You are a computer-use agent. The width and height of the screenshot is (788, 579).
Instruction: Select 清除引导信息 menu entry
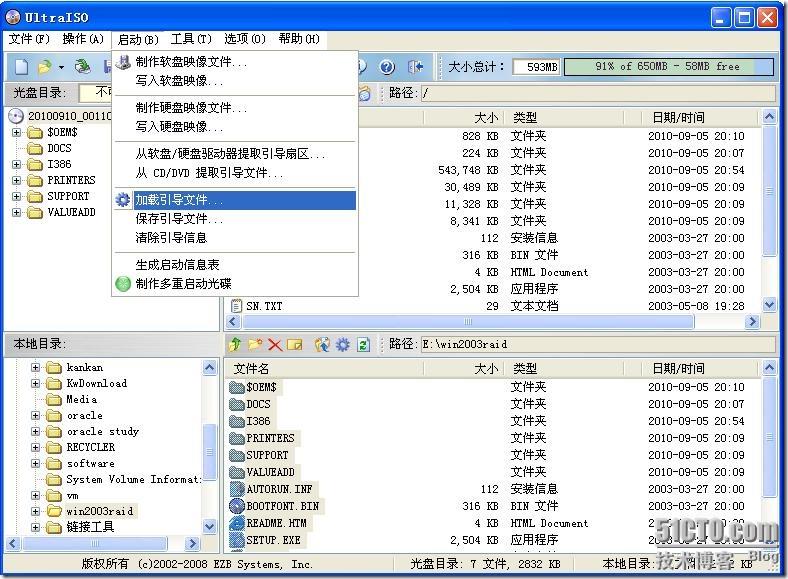pyautogui.click(x=235, y=238)
